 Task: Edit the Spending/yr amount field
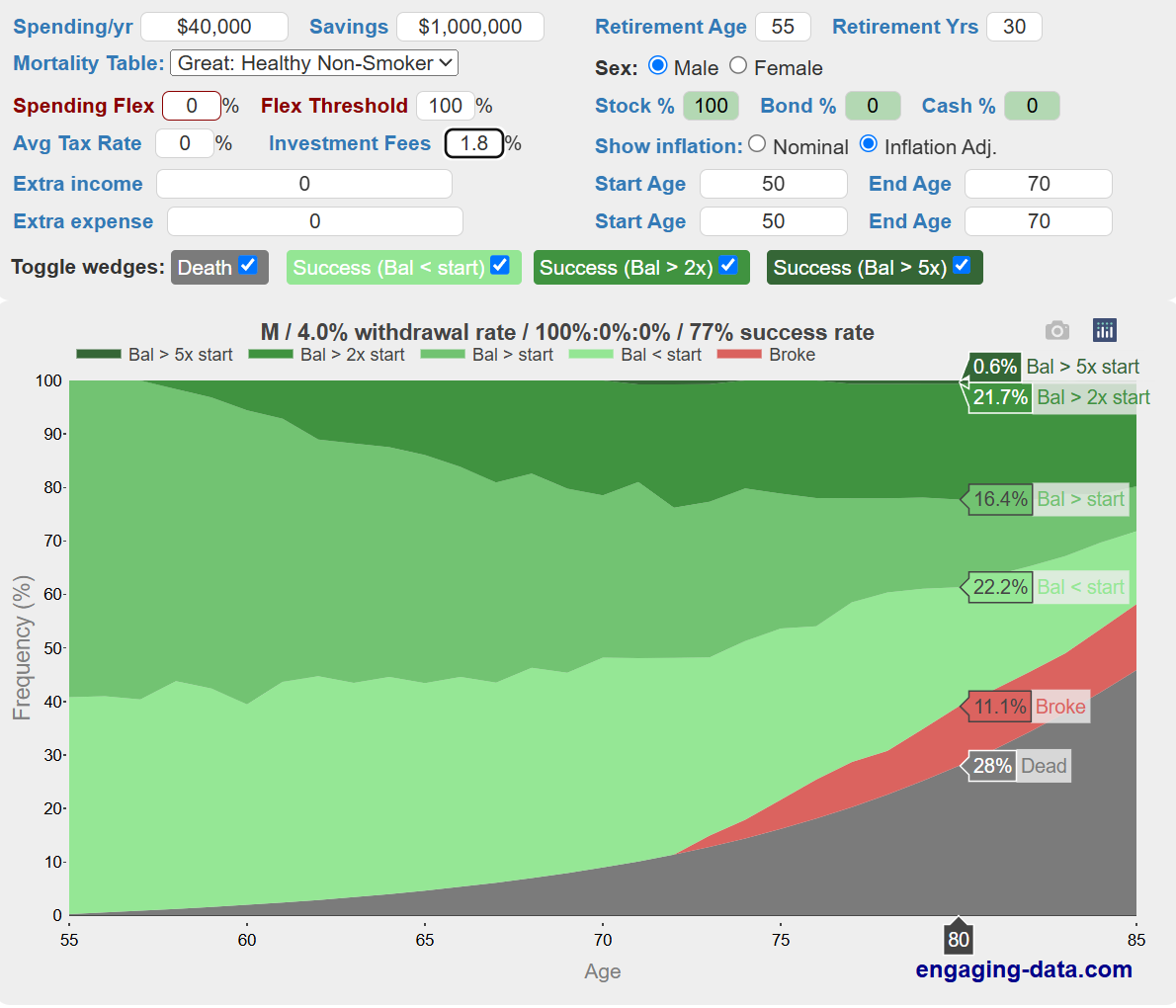click(x=214, y=27)
